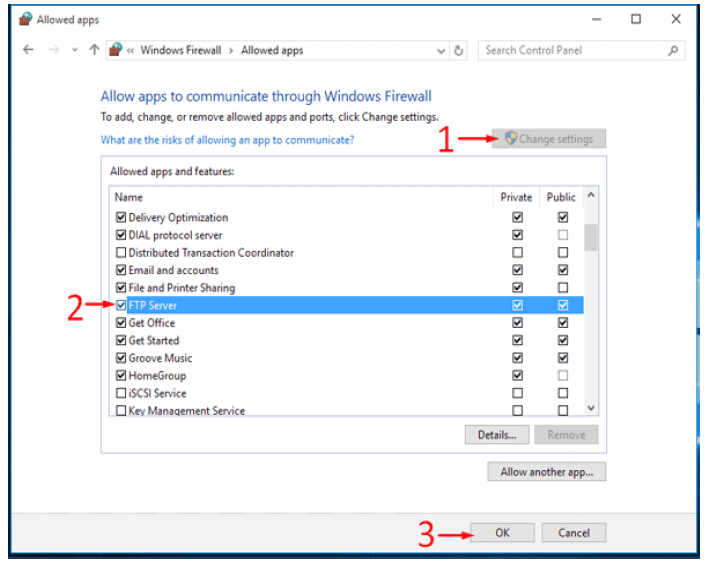The height and width of the screenshot is (571, 710).
Task: Toggle DIAL protocol server Private checkbox
Action: pyautogui.click(x=518, y=235)
